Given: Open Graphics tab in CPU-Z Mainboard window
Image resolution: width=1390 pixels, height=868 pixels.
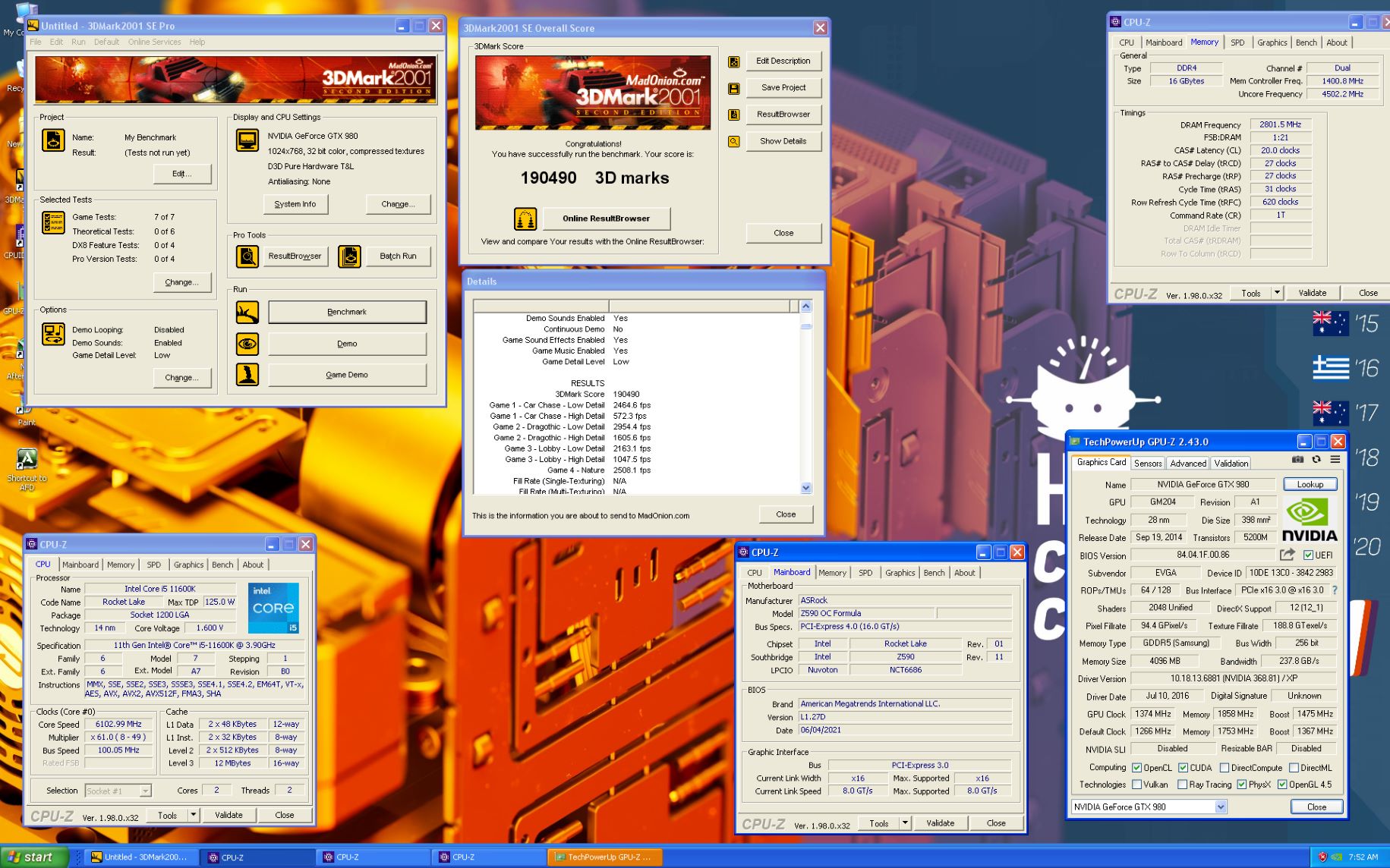Looking at the screenshot, I should [900, 573].
